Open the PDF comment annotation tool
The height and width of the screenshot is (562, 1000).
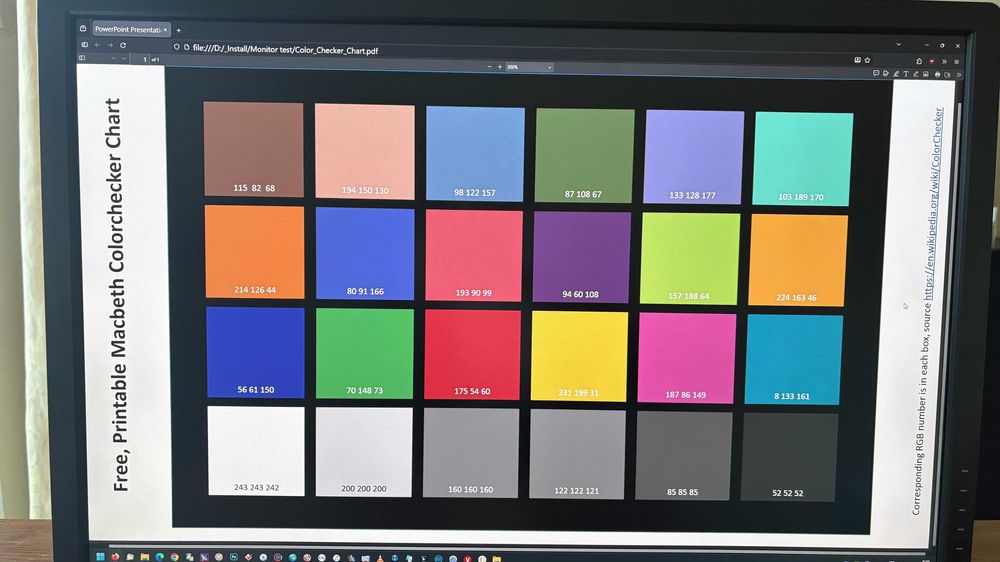click(x=876, y=73)
